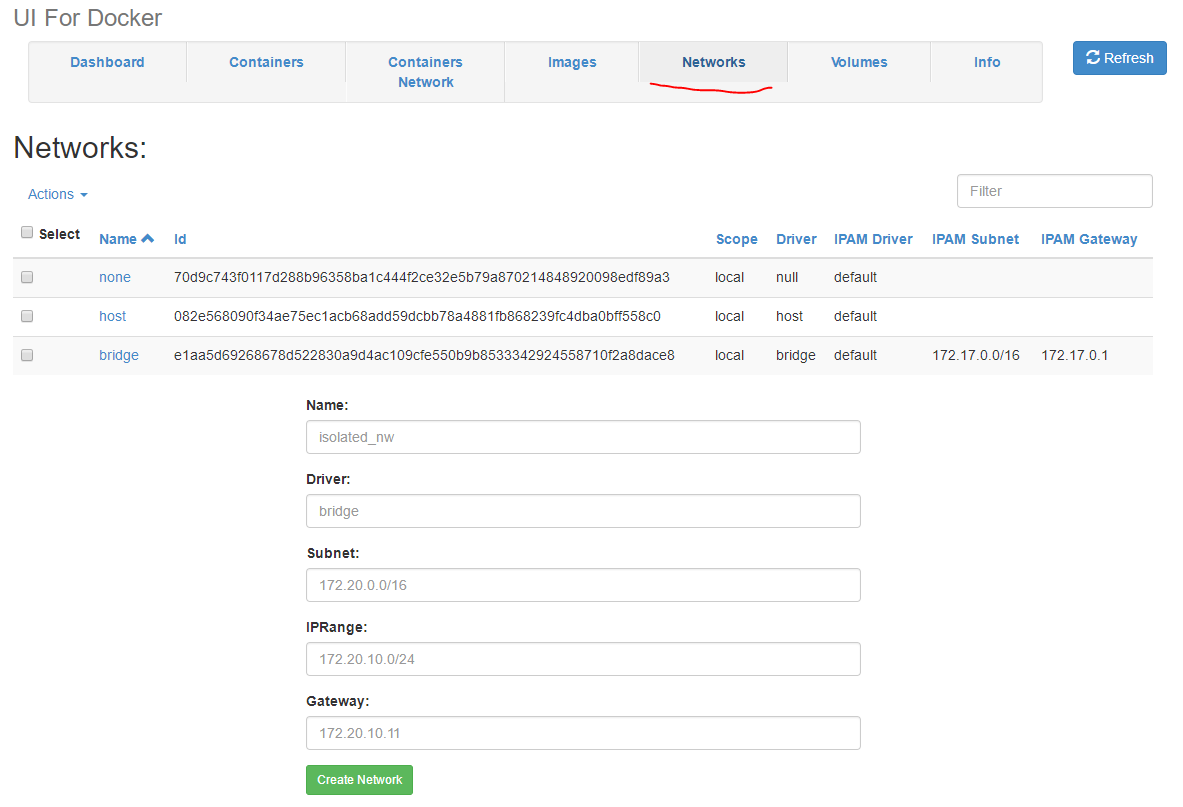Toggle the Select all checkbox
This screenshot has height=807, width=1183.
(27, 232)
